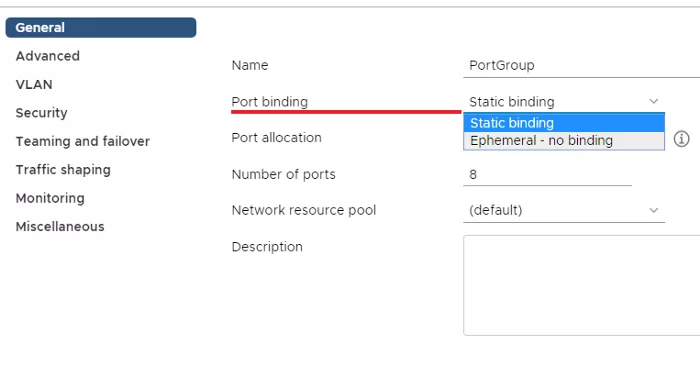Switch to the Advanced section
Viewport: 700px width, 376px height.
[x=48, y=56]
